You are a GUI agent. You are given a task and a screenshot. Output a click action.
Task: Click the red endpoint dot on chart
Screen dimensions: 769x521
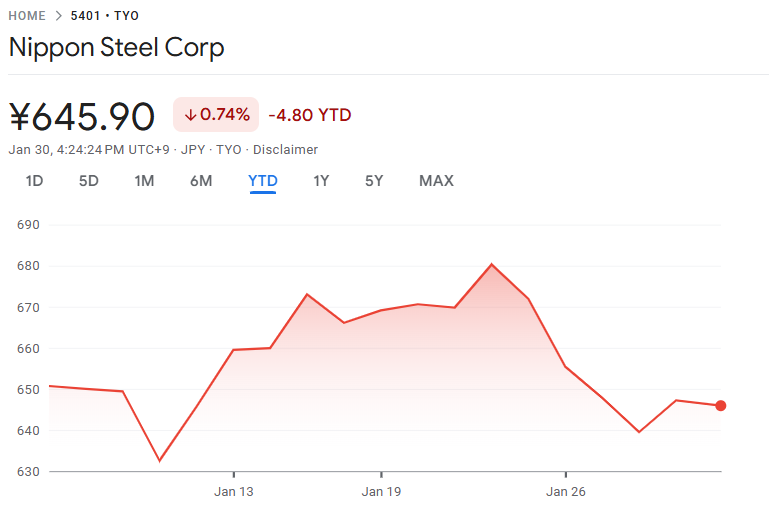[x=721, y=405]
